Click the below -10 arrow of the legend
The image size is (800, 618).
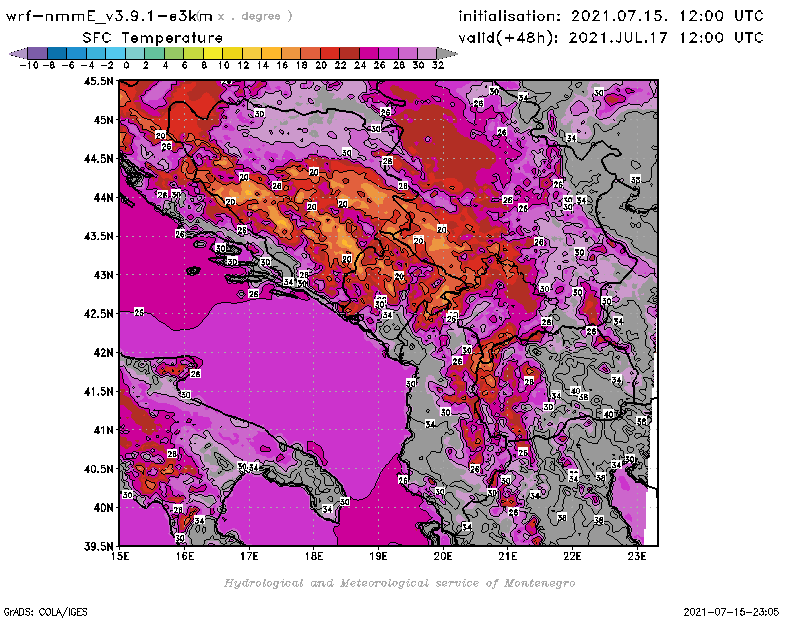coord(18,53)
